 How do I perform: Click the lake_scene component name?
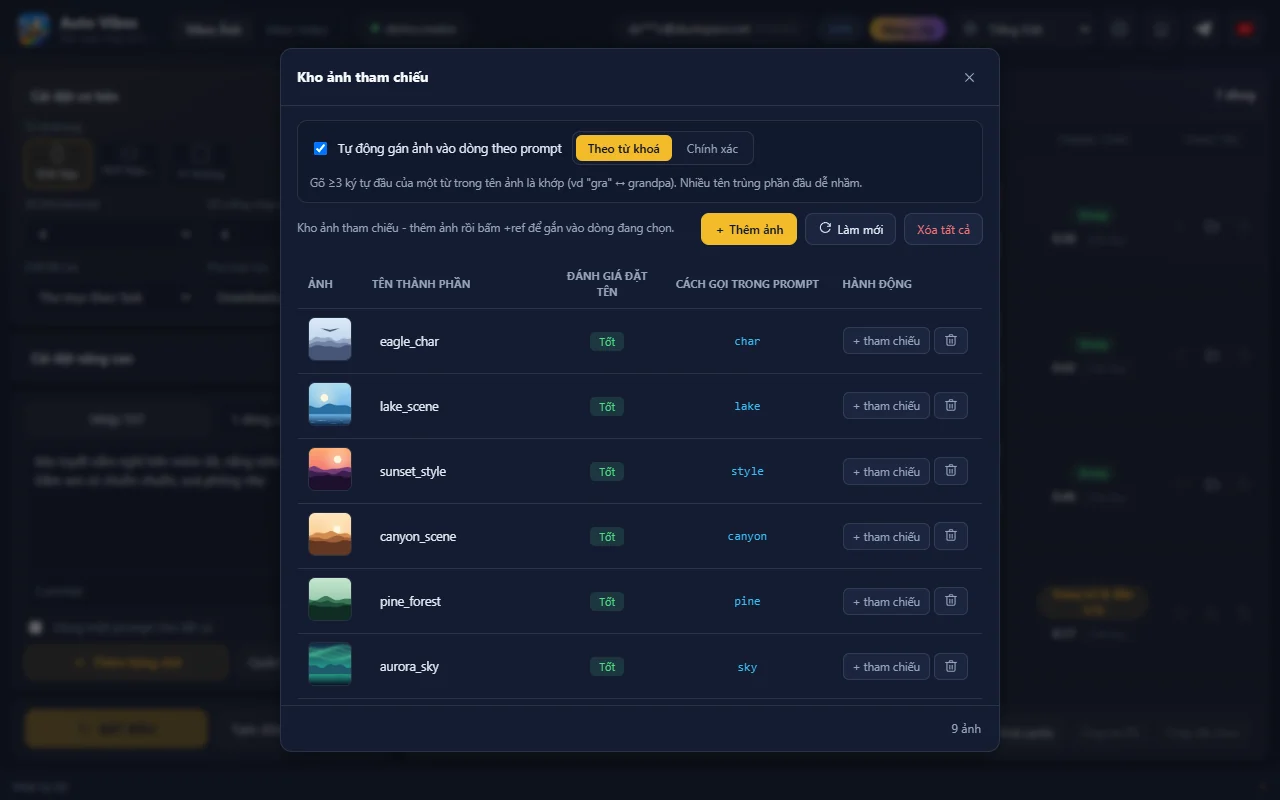(409, 406)
